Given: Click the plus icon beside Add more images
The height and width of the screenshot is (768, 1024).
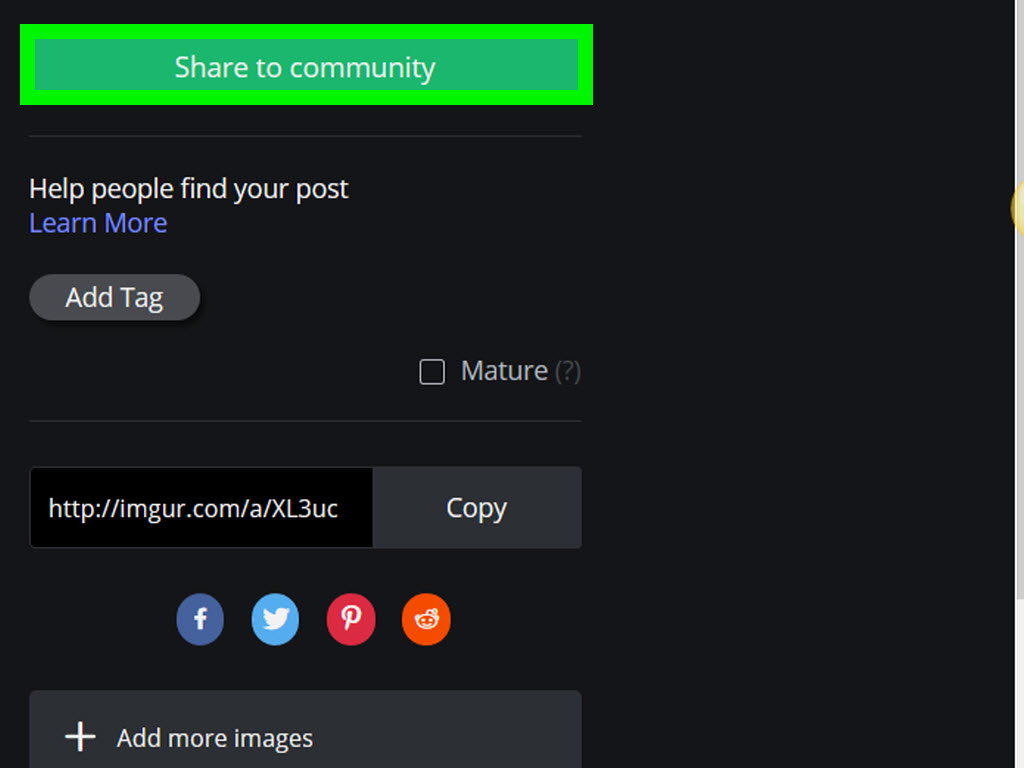Looking at the screenshot, I should [x=80, y=736].
